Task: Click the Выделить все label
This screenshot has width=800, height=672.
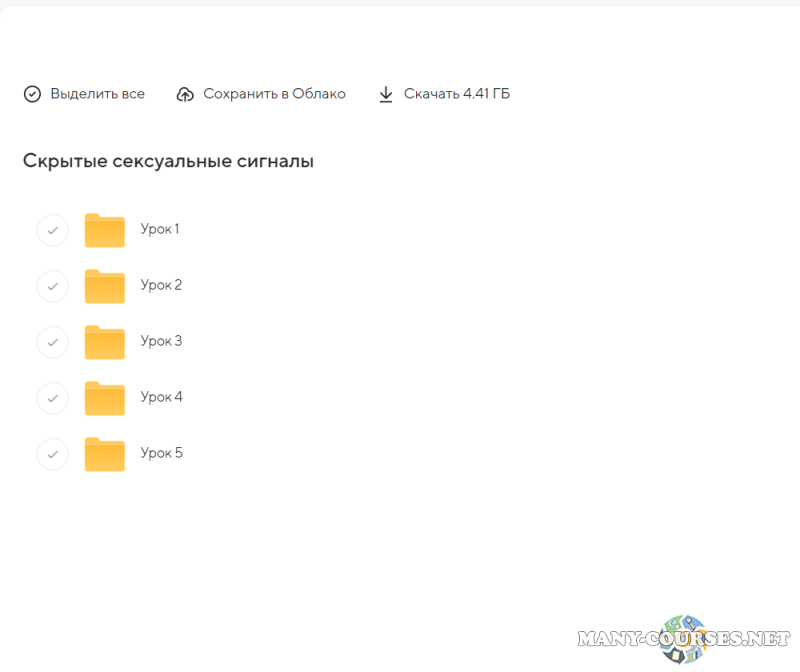Action: coord(97,94)
